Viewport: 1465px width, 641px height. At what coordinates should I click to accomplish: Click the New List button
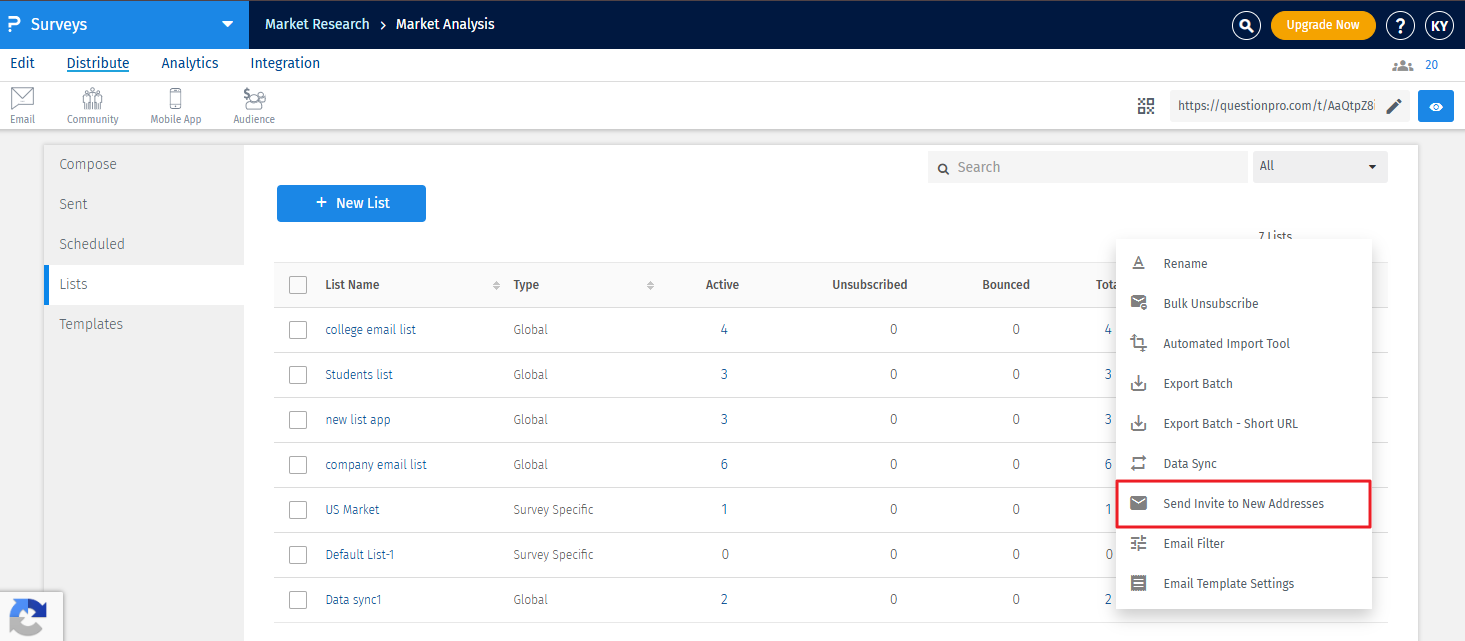tap(351, 203)
